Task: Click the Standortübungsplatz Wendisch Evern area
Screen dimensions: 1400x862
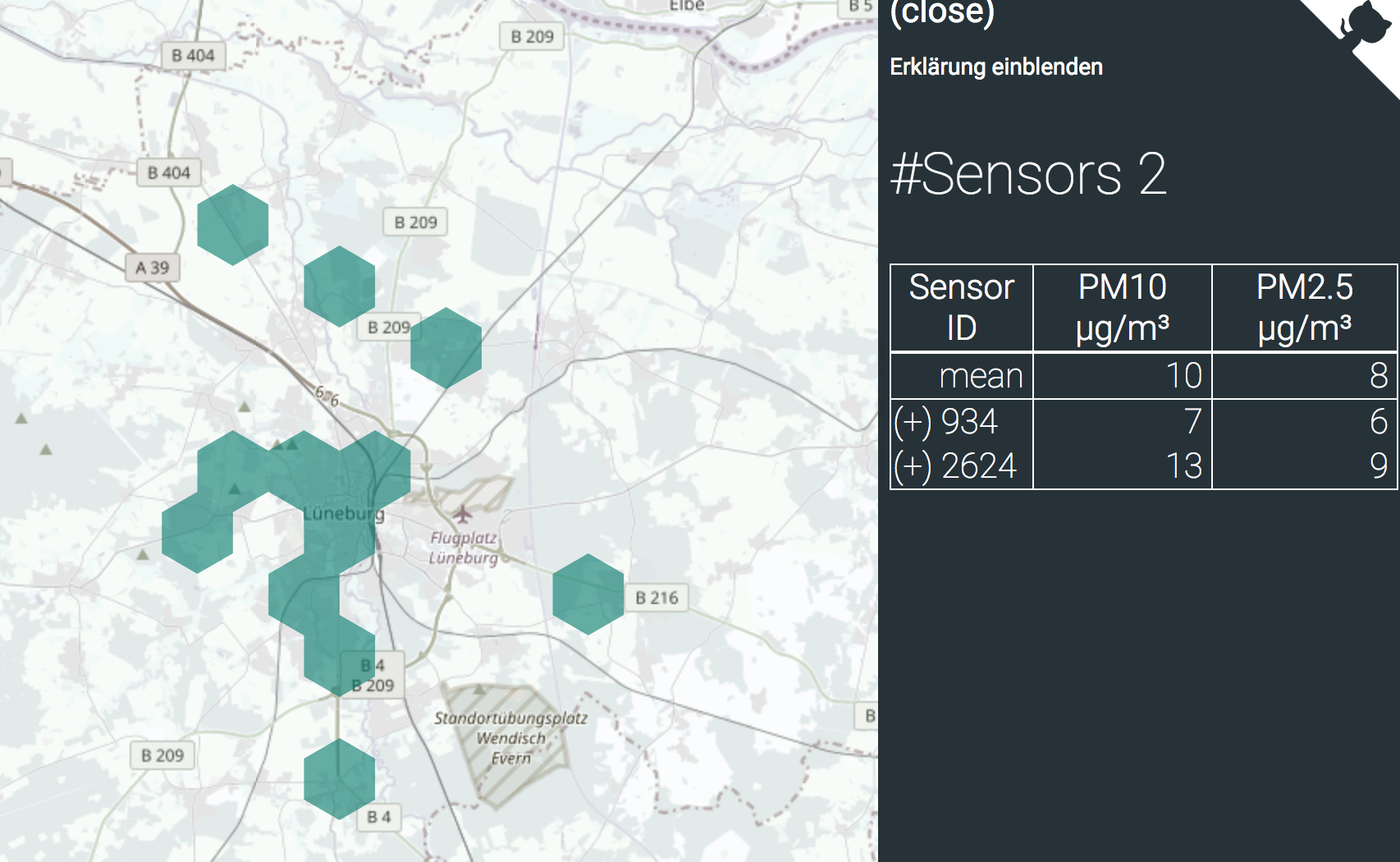Action: [510, 738]
